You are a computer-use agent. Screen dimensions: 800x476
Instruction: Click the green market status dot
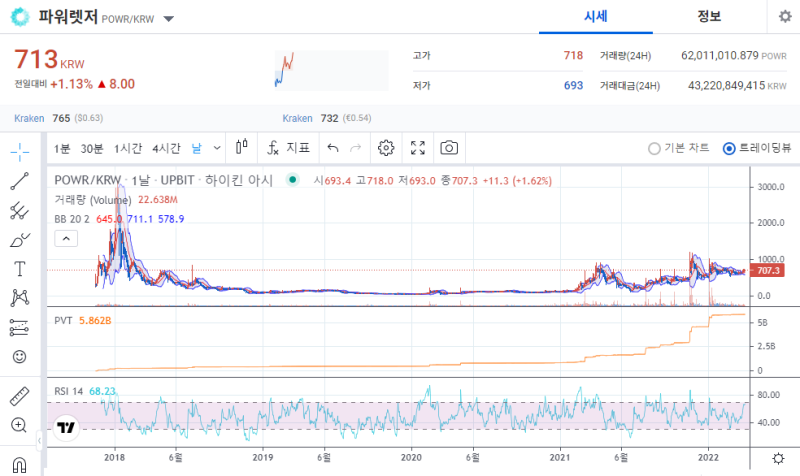[x=292, y=180]
